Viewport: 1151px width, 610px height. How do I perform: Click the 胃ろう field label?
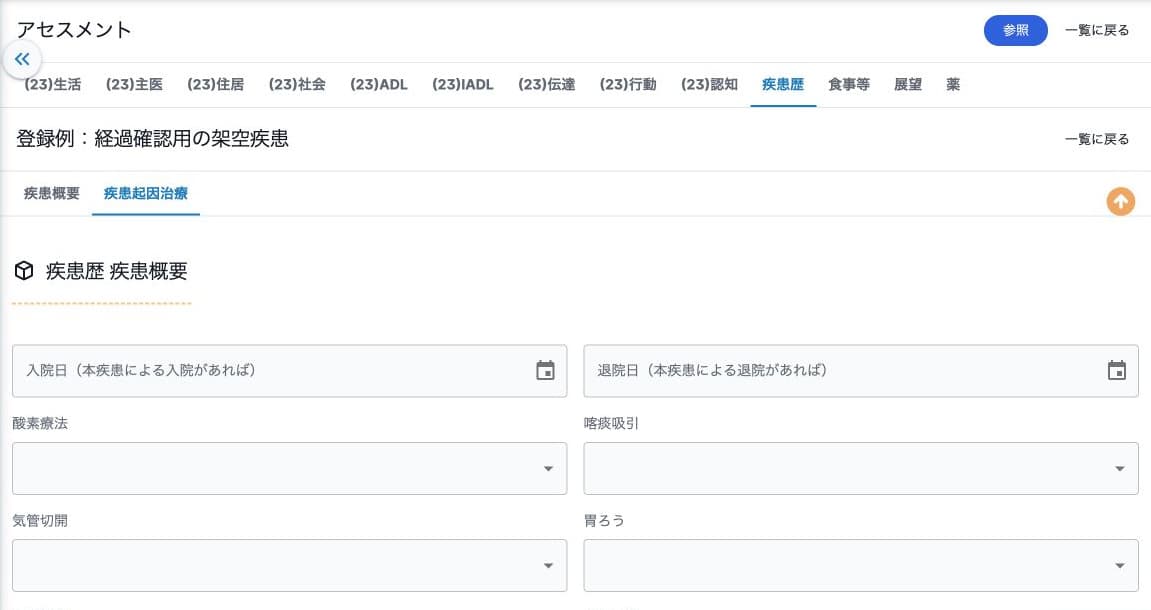click(x=604, y=520)
